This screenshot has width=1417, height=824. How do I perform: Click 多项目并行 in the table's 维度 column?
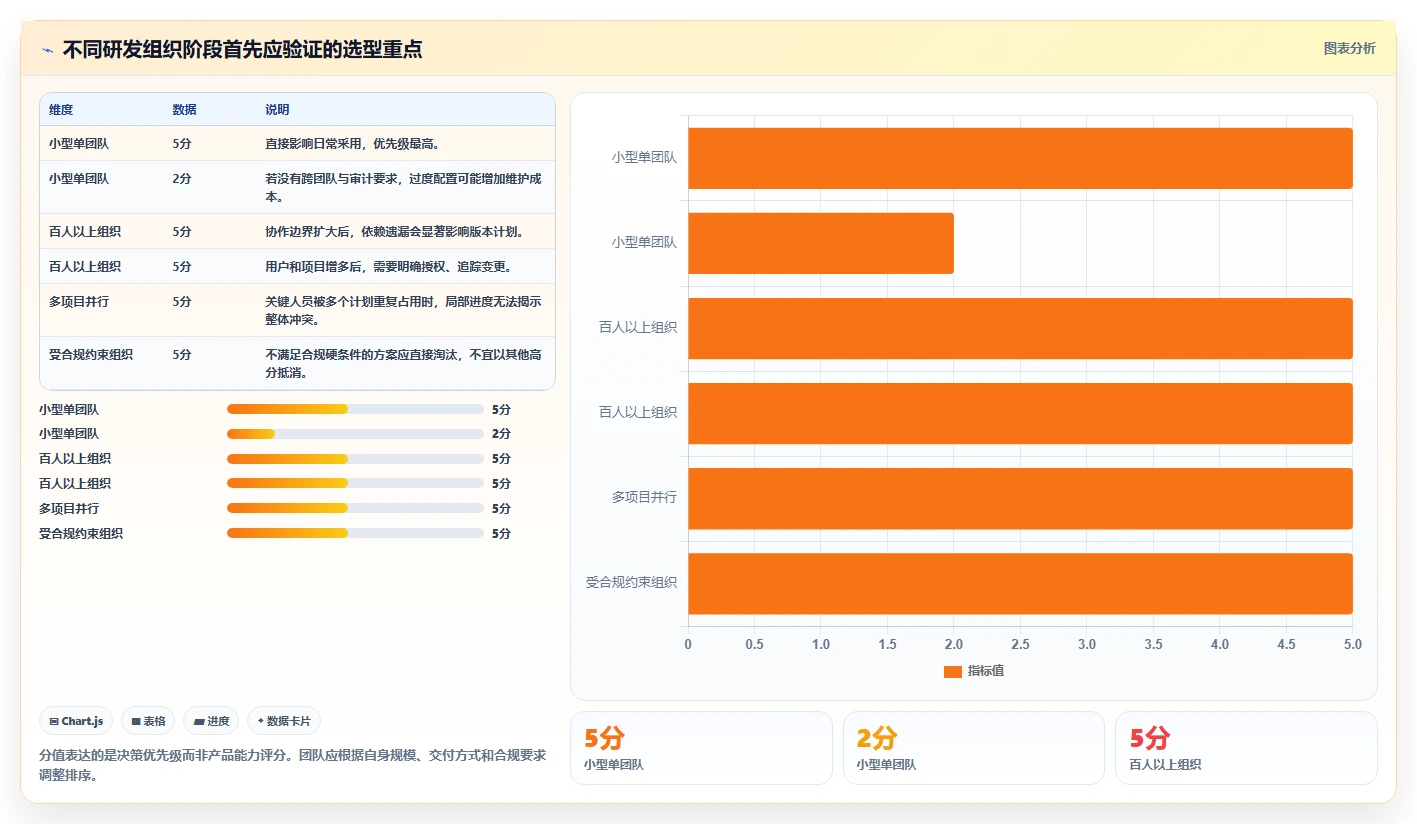[x=79, y=302]
